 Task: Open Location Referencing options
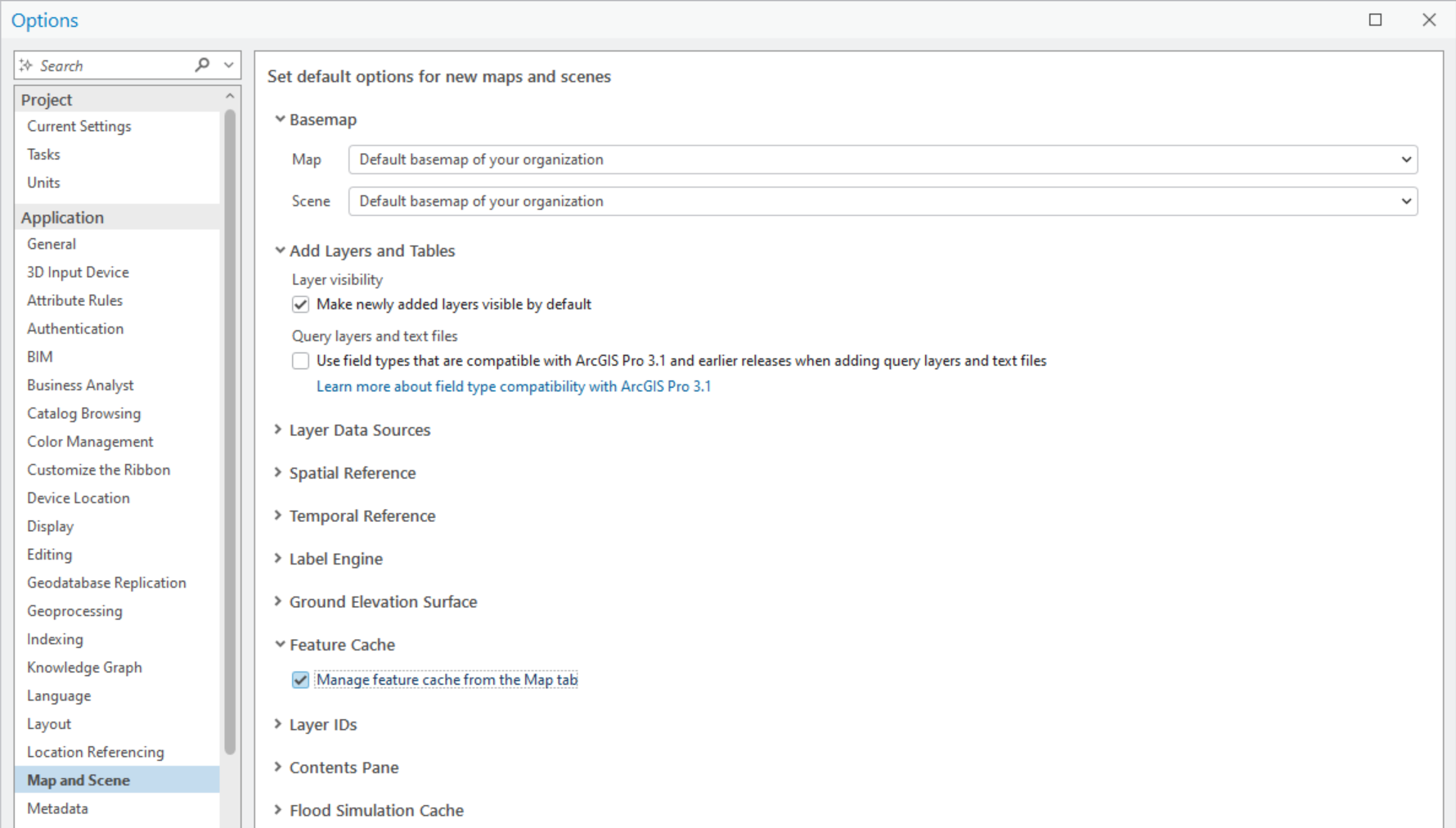(95, 752)
